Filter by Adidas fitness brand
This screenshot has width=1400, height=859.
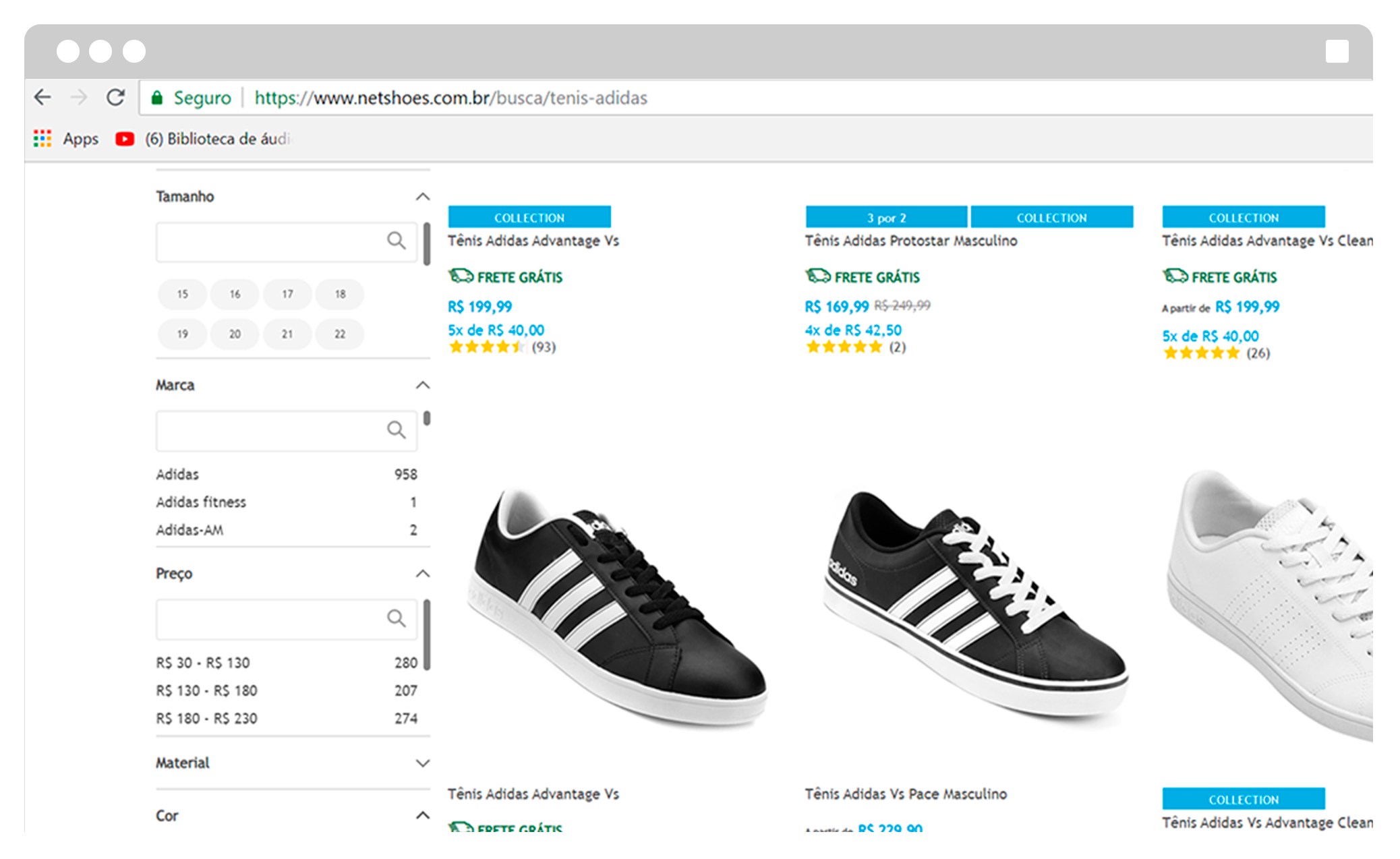pos(287,502)
